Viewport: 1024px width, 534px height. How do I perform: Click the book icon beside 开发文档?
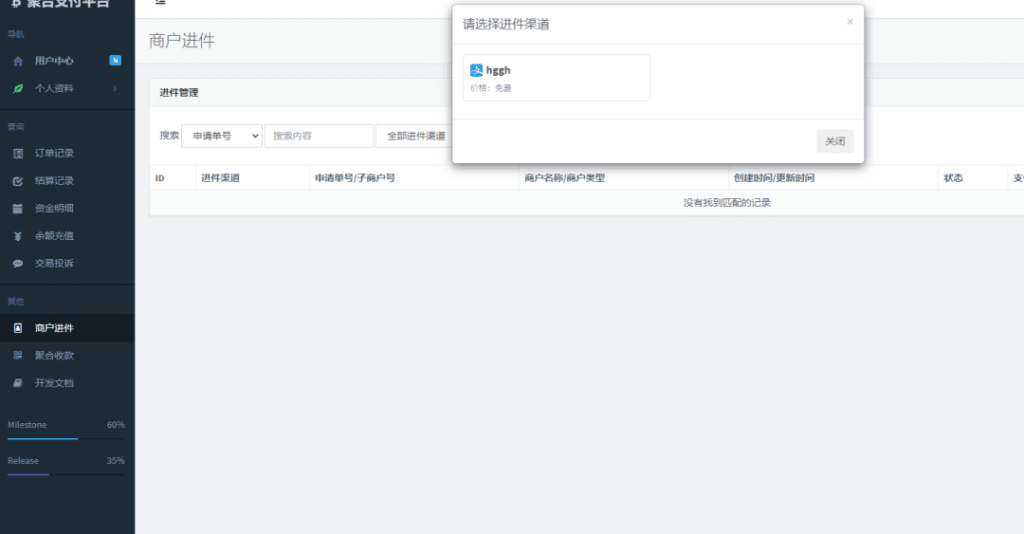point(18,383)
